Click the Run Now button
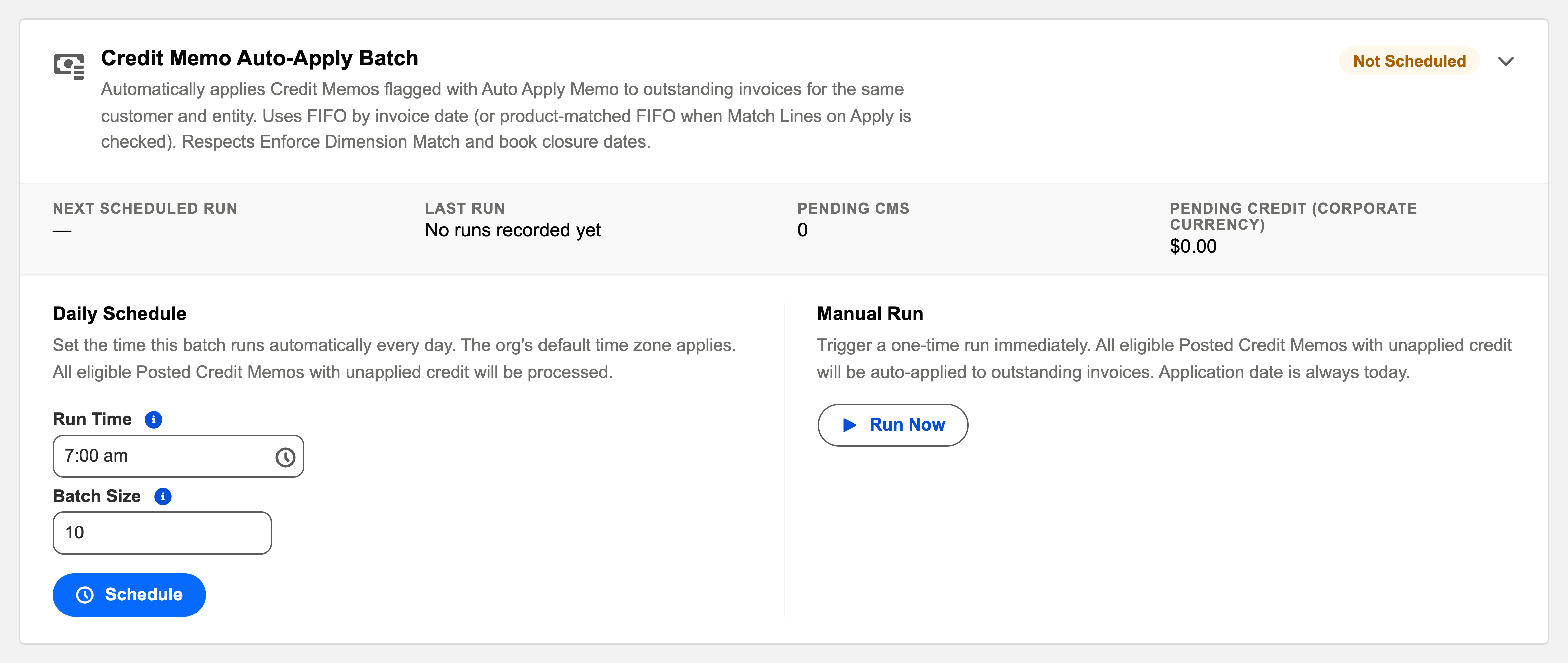 click(892, 425)
